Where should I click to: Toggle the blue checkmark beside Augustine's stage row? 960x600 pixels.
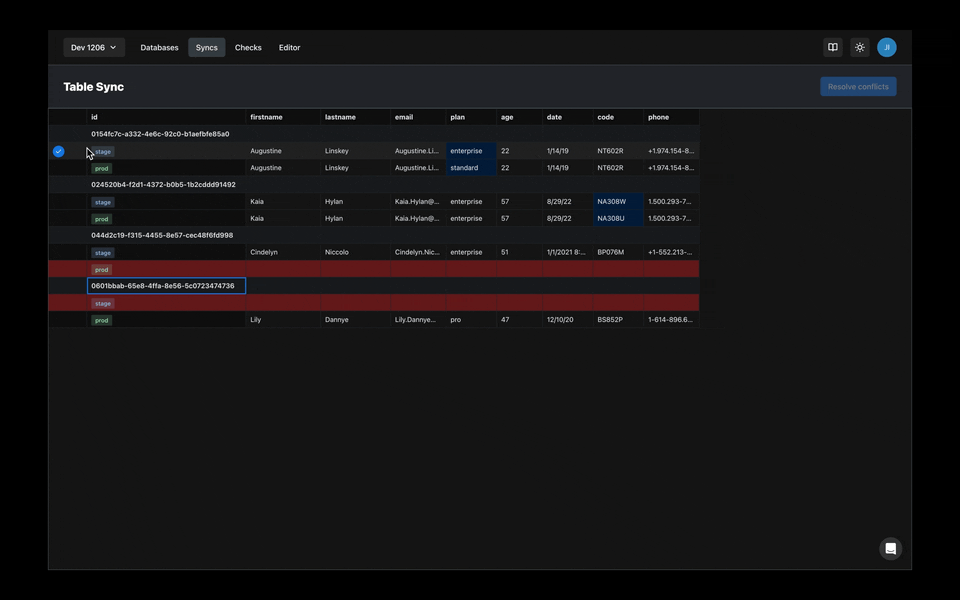tap(58, 151)
